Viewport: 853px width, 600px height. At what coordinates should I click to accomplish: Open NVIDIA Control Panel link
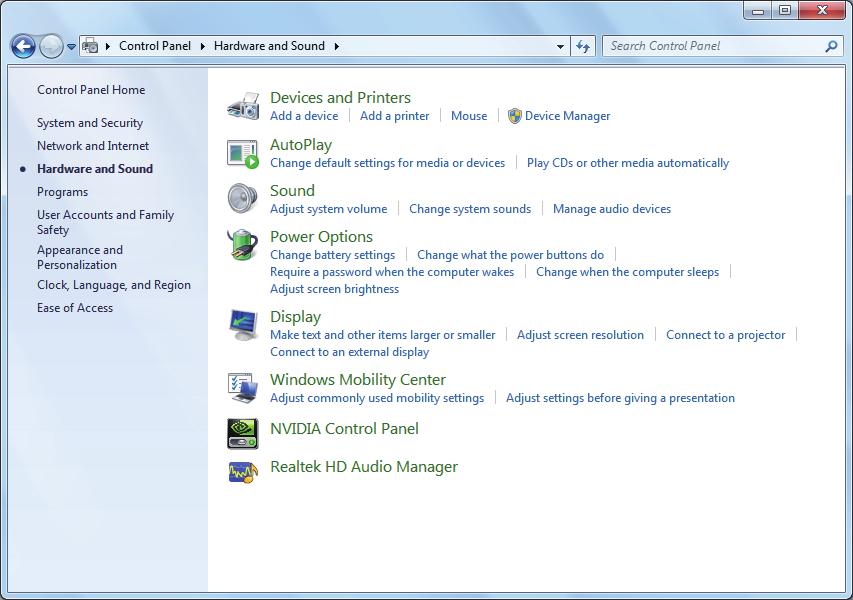(344, 429)
